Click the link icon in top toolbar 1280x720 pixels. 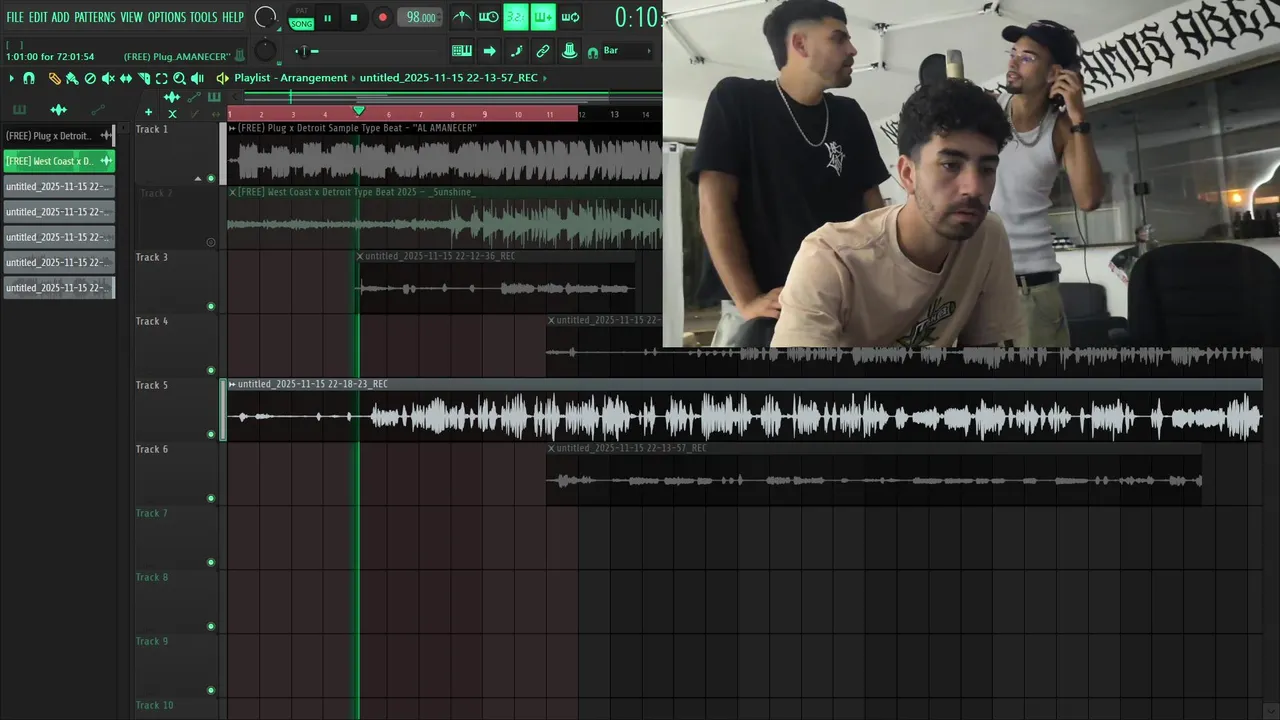point(543,51)
